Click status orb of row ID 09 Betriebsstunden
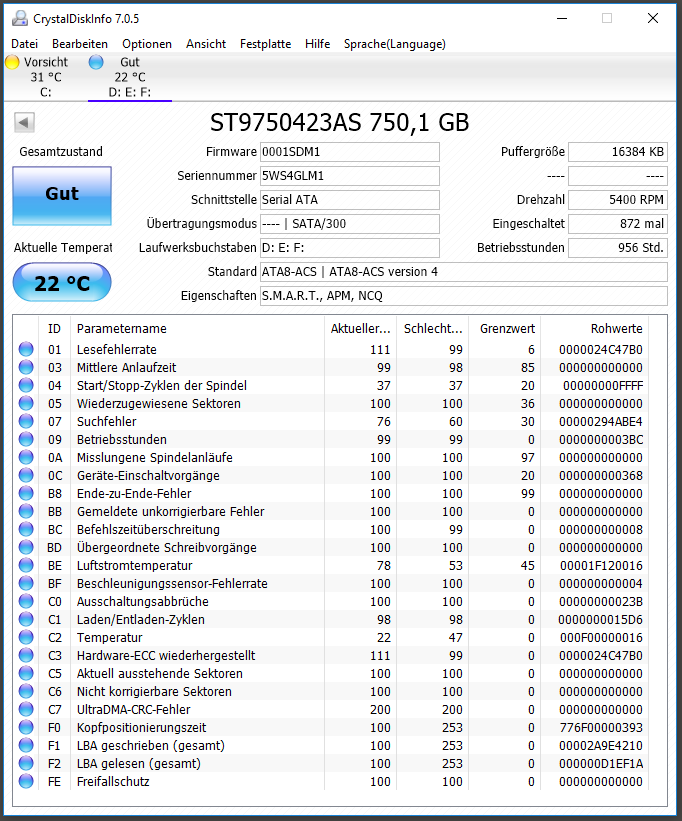 click(x=26, y=439)
